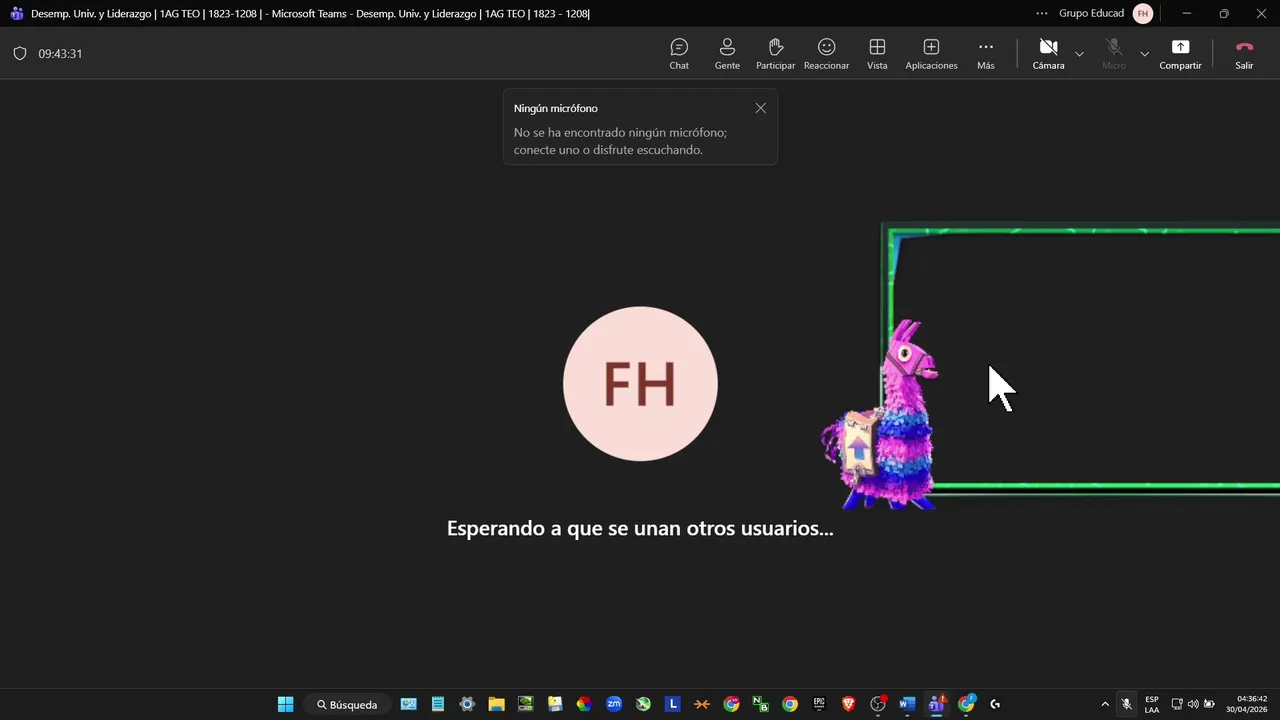Image resolution: width=1280 pixels, height=720 pixels.
Task: Open Brave browser from the taskbar
Action: tap(849, 704)
